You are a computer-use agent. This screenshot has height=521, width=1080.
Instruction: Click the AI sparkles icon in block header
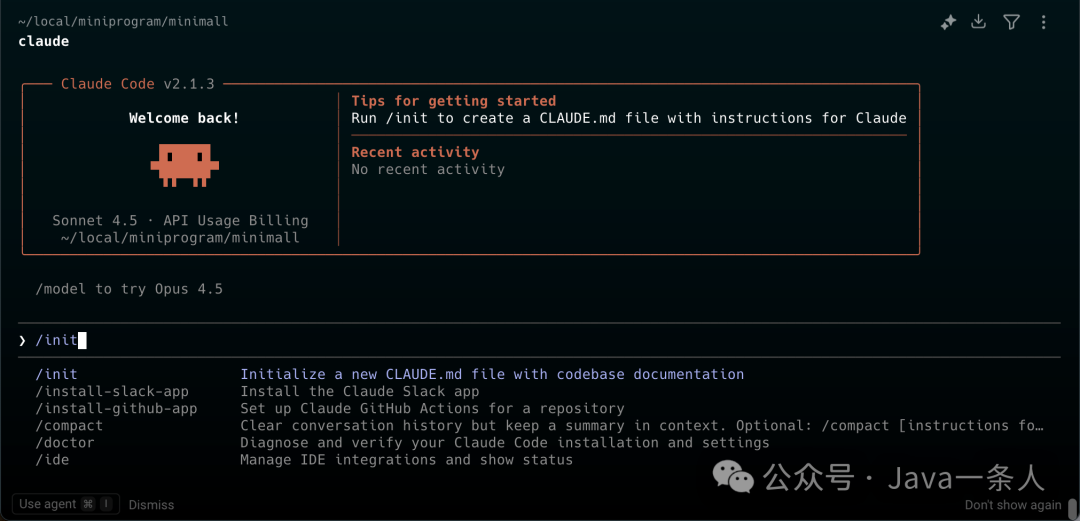948,22
